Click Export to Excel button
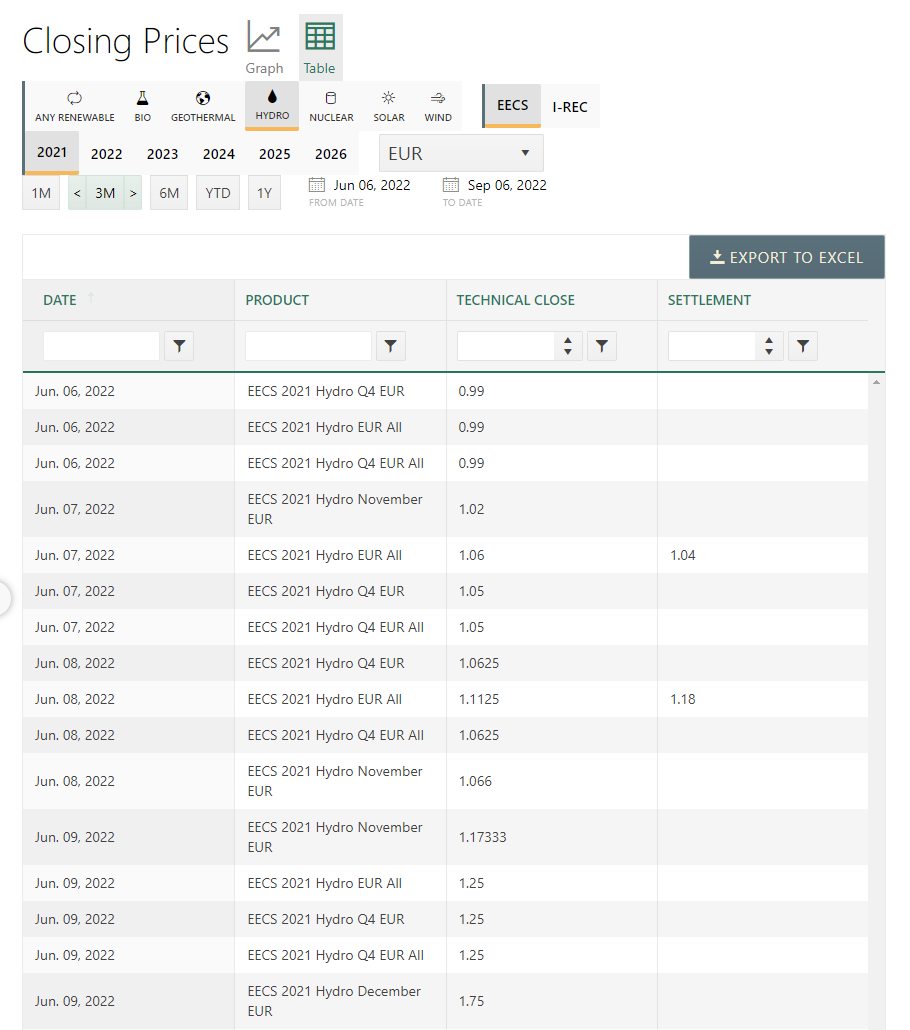The height and width of the screenshot is (1030, 910). coord(786,258)
